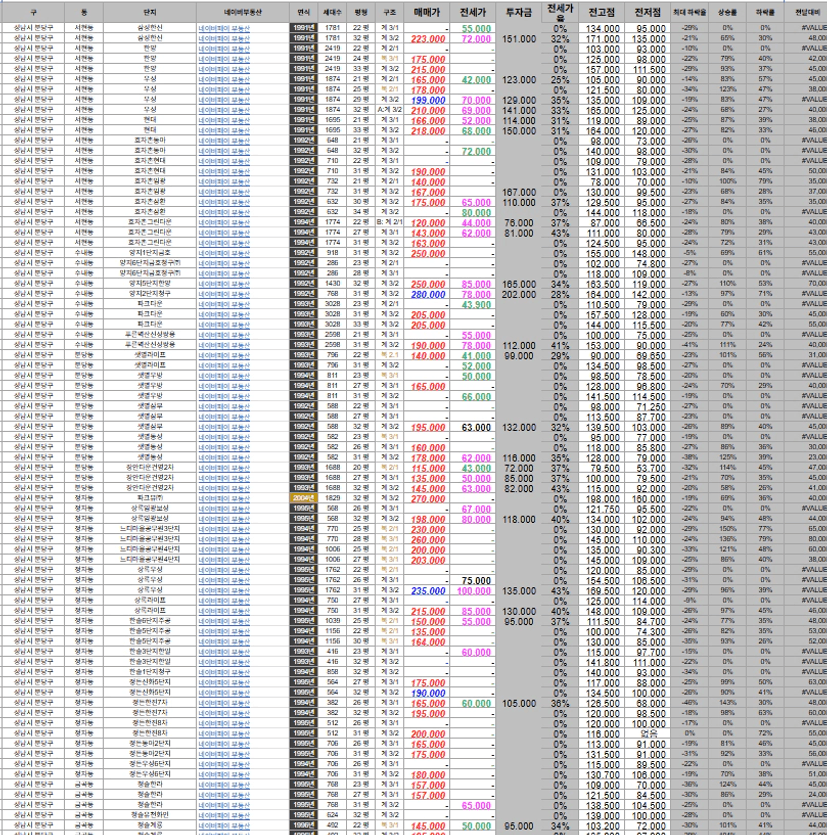
Task: Select the 전세가율 column header
Action: pyautogui.click(x=560, y=11)
